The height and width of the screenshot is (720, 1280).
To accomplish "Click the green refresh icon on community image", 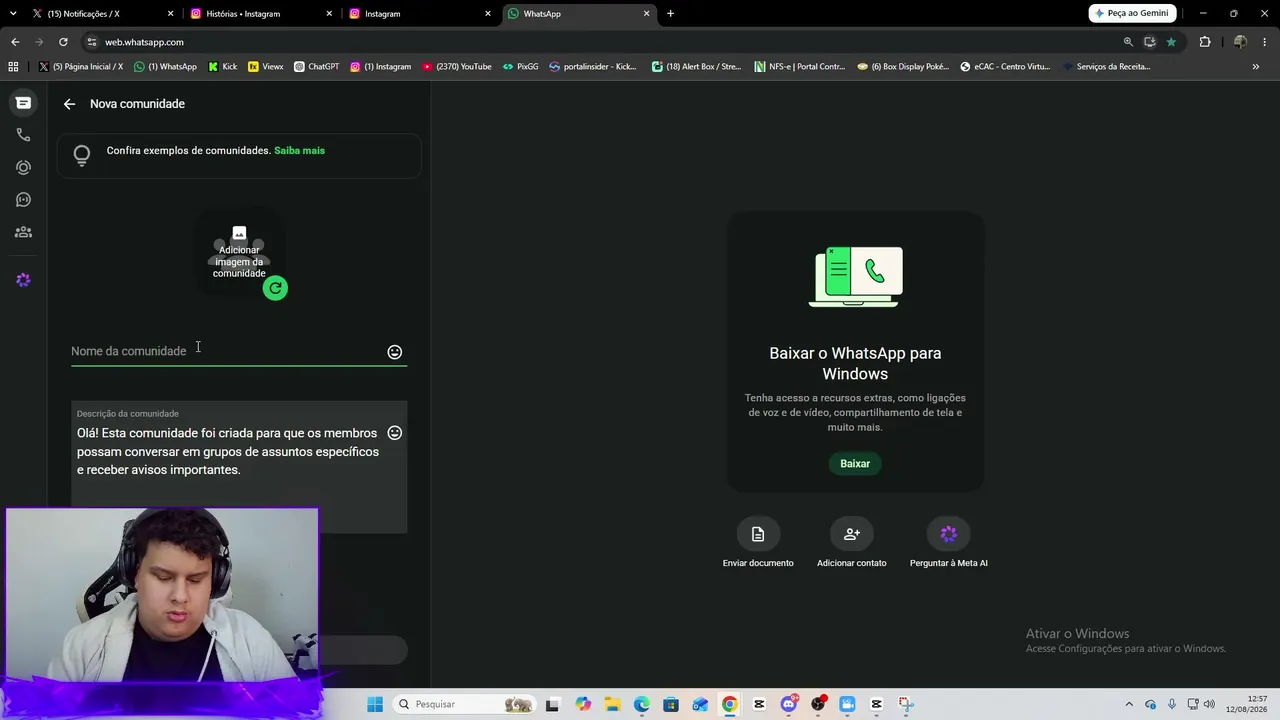I will click(275, 288).
